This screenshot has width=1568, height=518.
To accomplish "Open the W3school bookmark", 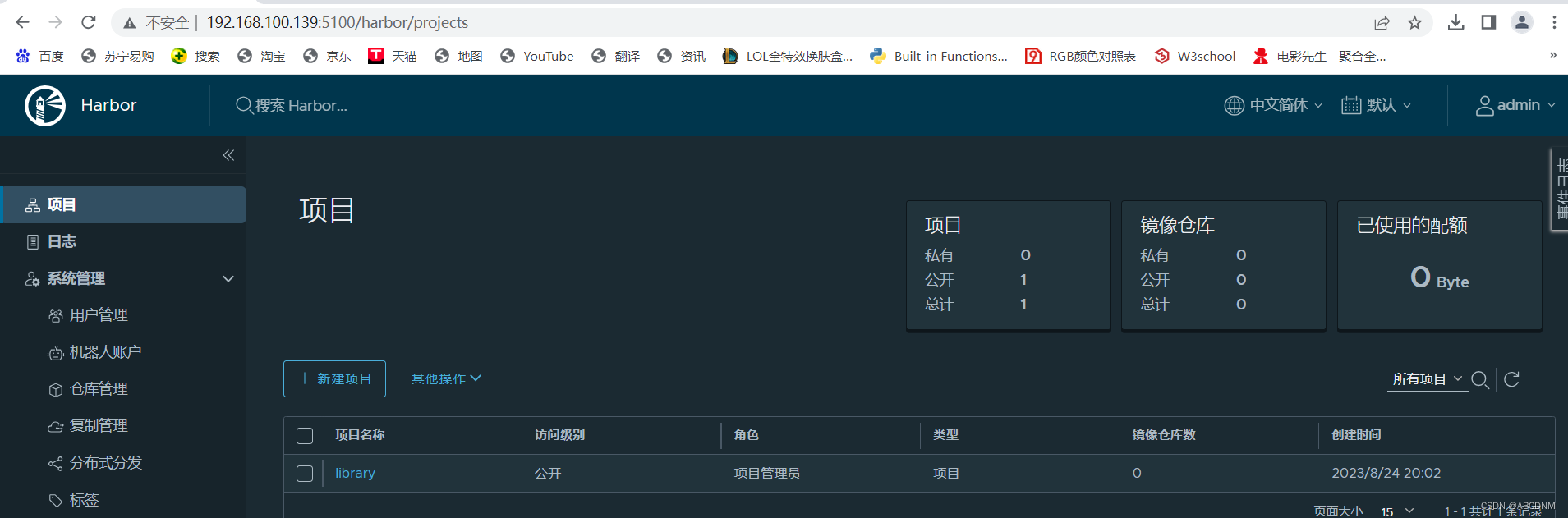I will pos(1195,56).
